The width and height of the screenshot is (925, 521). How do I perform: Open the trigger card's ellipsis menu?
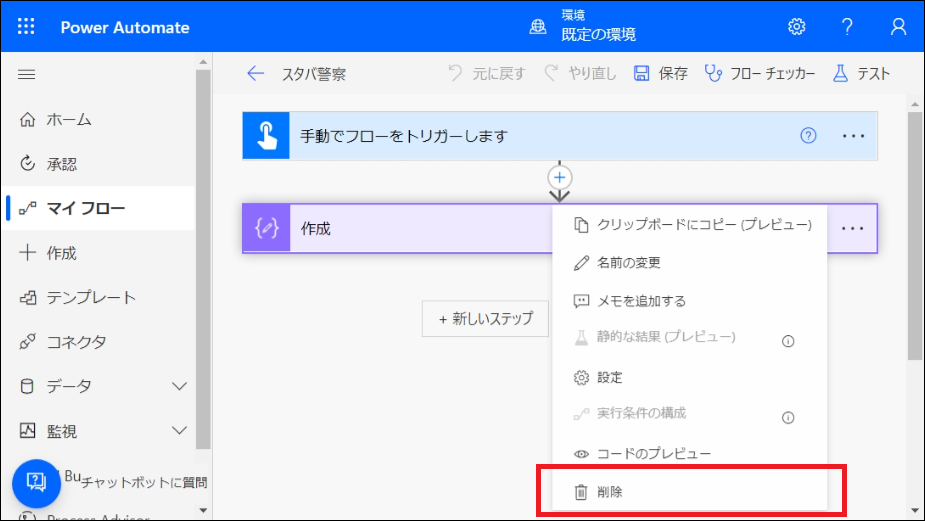(x=853, y=136)
